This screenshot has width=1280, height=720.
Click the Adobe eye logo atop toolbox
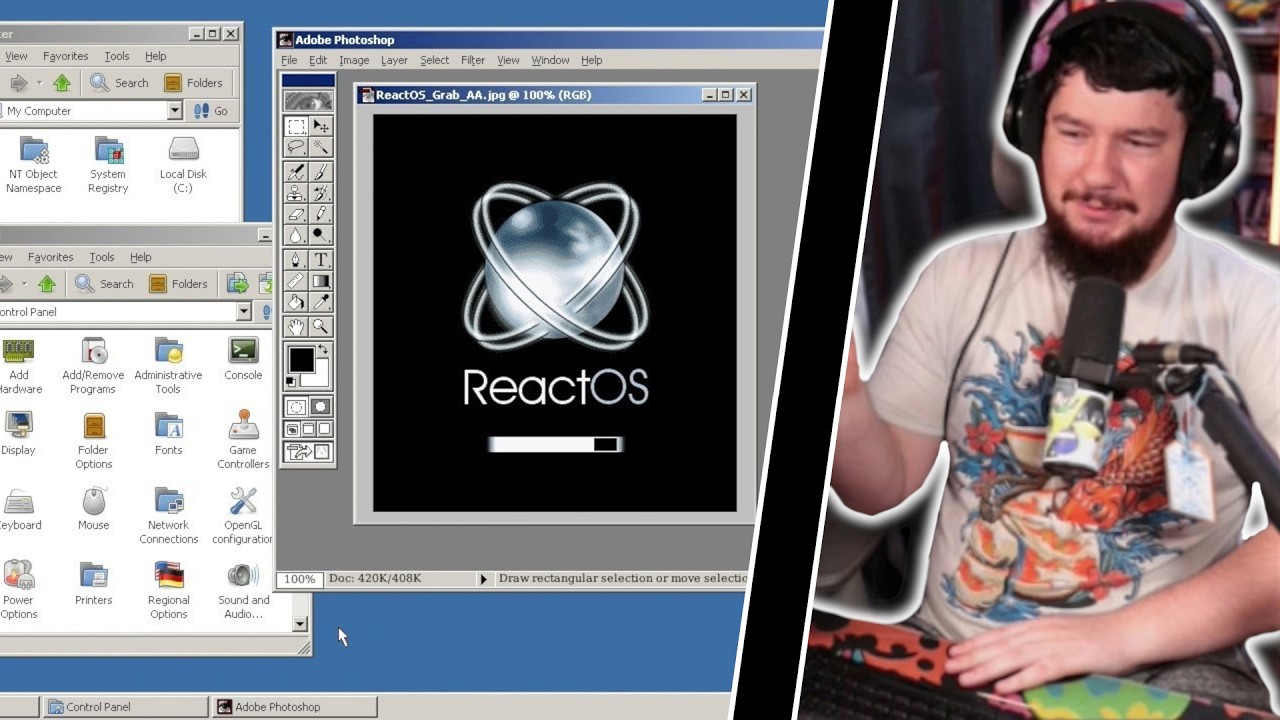(309, 101)
